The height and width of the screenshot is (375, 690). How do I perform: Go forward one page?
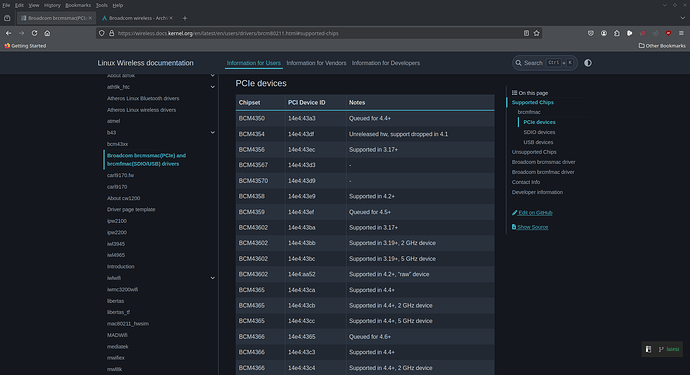(x=21, y=33)
